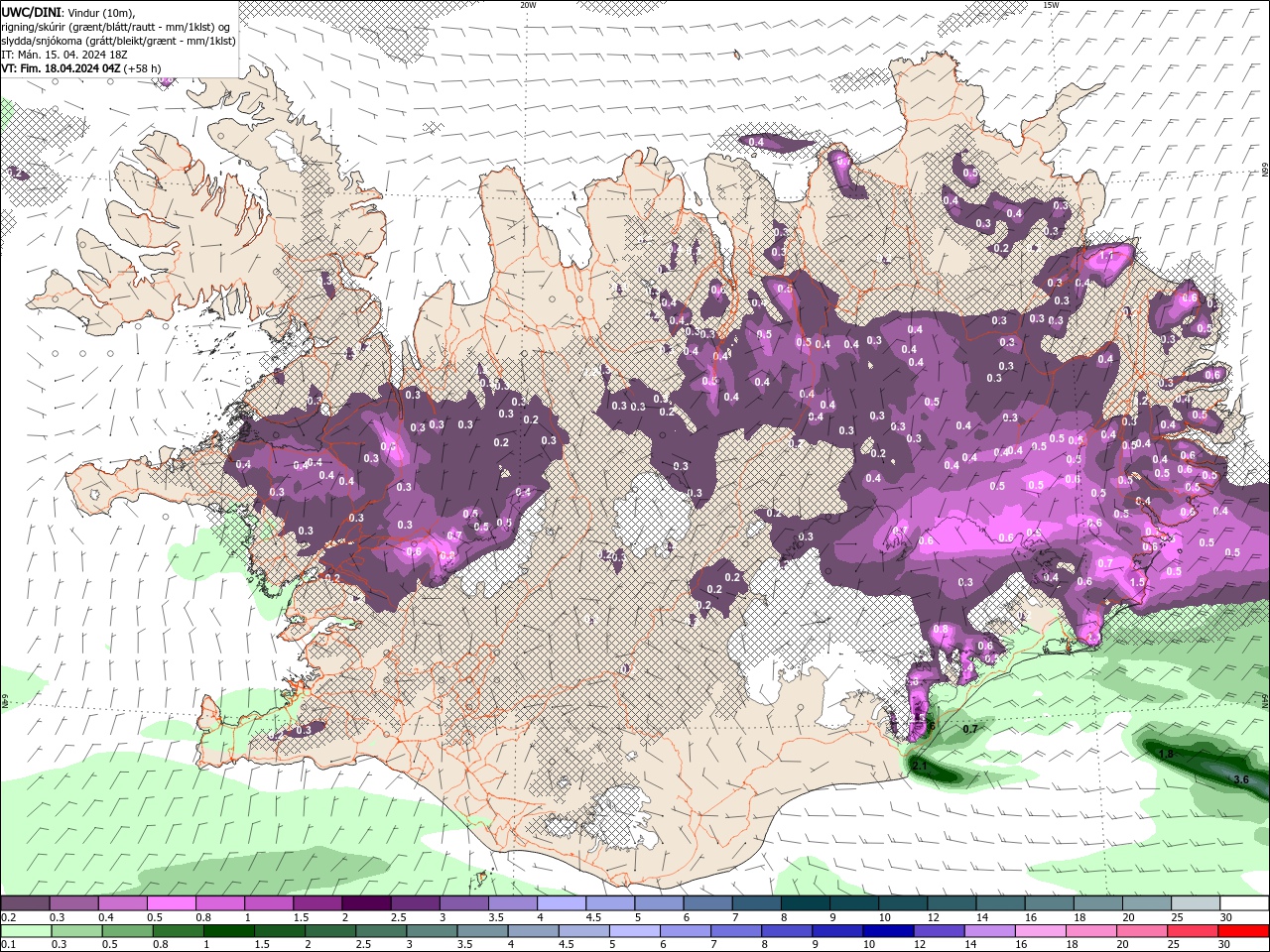Click the black '0.7' value over the sea
Viewport: 1270px width, 952px height.
point(970,729)
